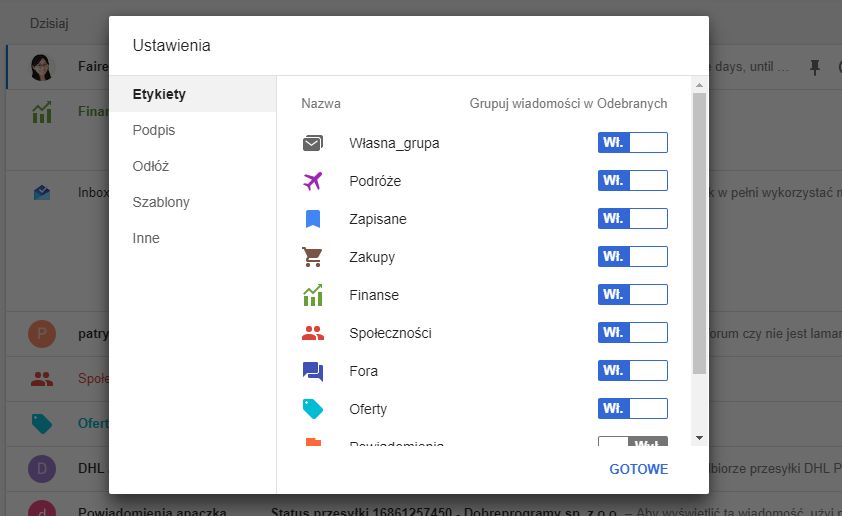
Task: Click the purple Podróże airplane icon
Action: click(313, 181)
